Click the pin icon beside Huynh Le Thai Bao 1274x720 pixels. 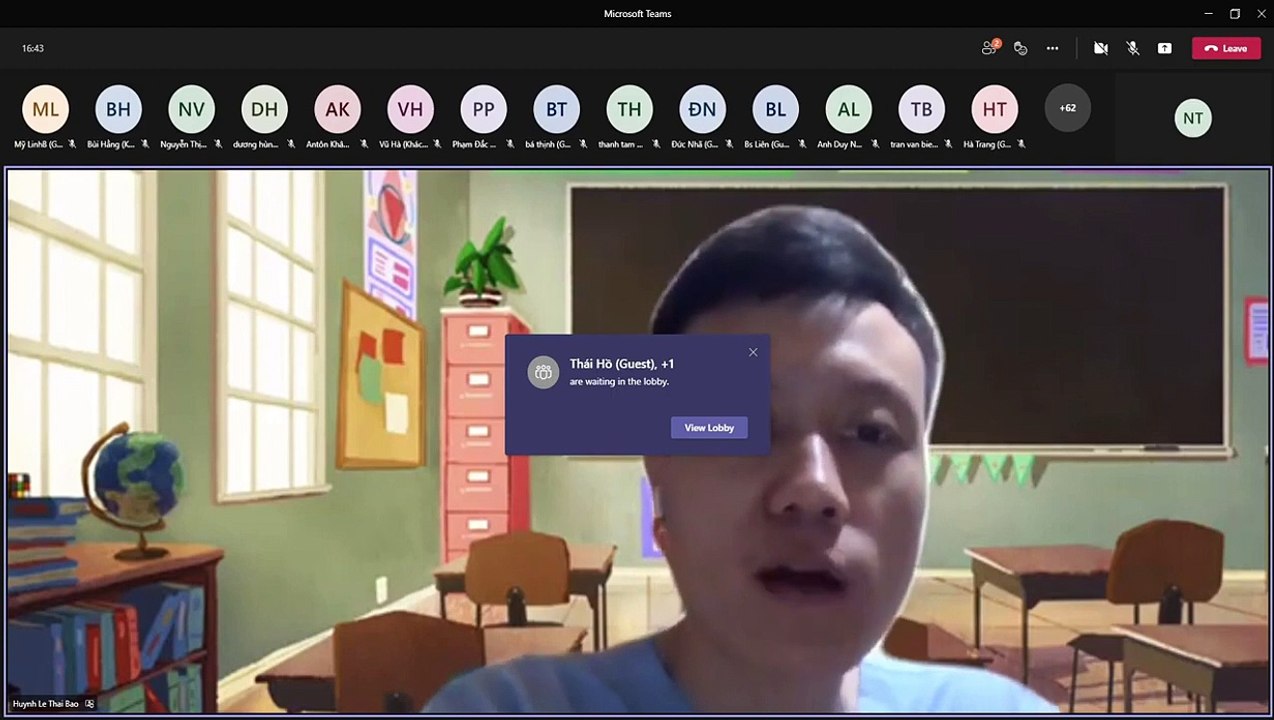click(90, 704)
